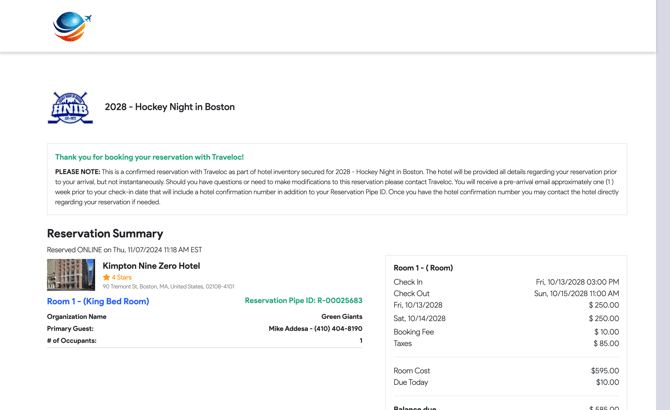This screenshot has width=670, height=410.
Task: Click the 2028 - Hockey Night in Boston title
Action: (170, 107)
